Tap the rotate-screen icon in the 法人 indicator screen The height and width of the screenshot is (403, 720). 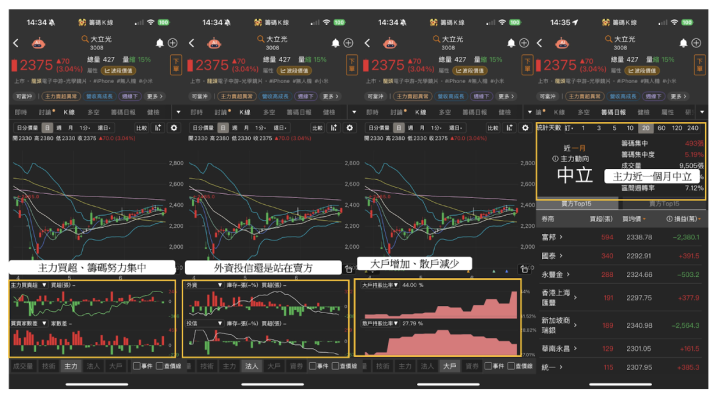pyautogui.click(x=349, y=269)
